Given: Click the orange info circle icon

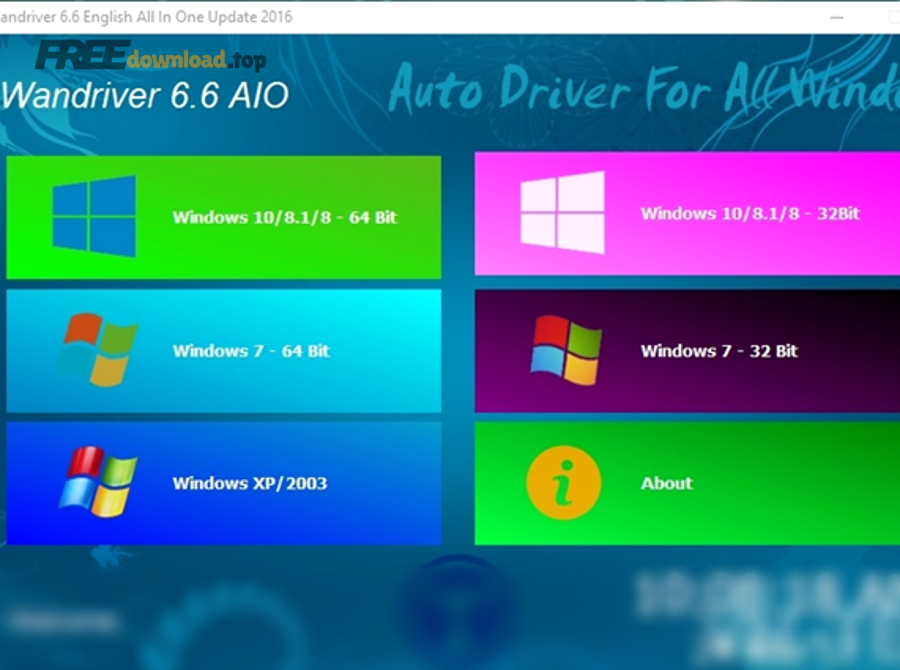Looking at the screenshot, I should (x=564, y=483).
